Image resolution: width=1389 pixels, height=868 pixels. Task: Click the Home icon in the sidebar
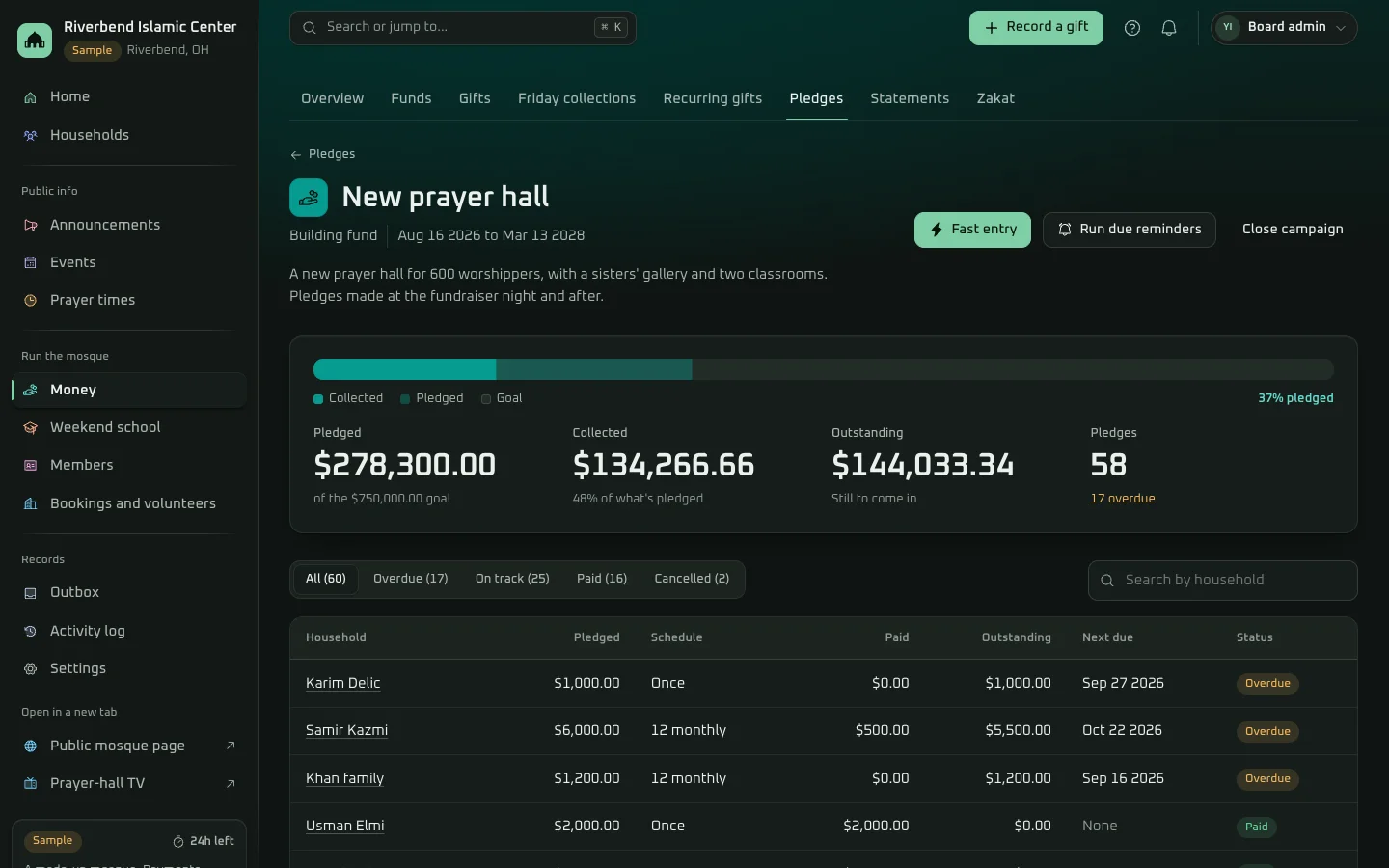[31, 97]
